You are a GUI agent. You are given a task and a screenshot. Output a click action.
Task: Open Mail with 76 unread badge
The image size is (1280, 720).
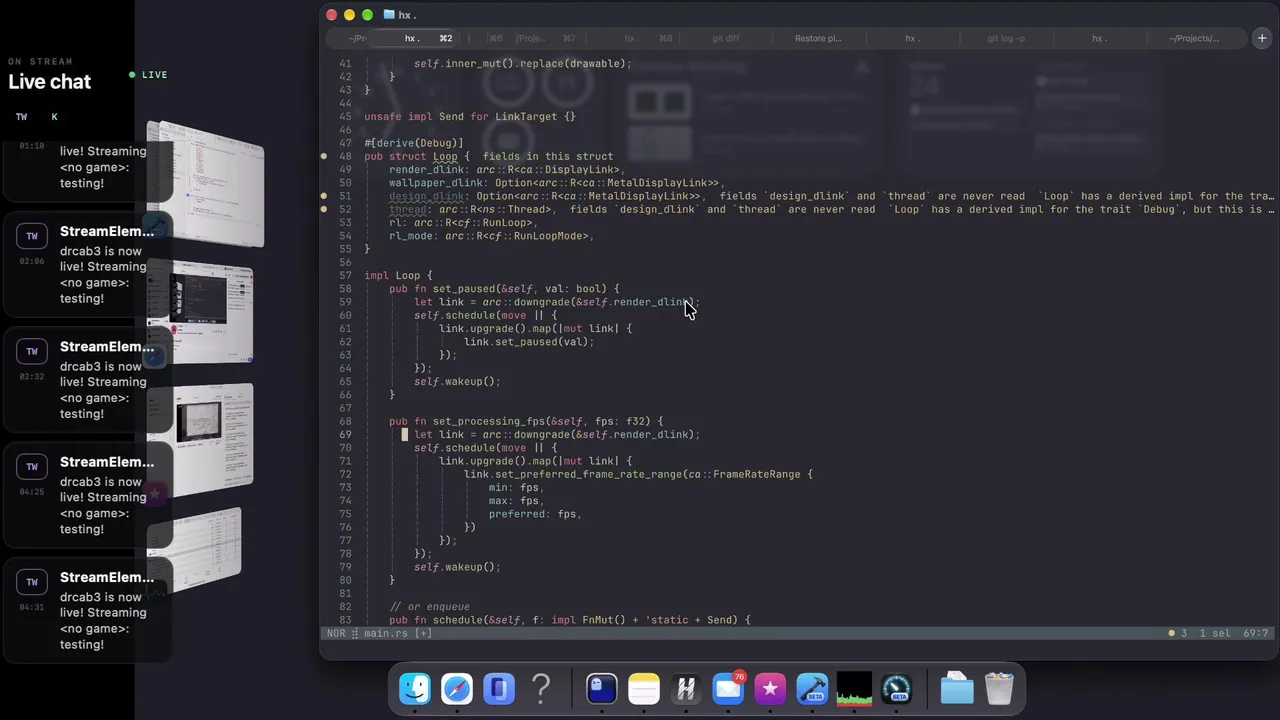(728, 688)
